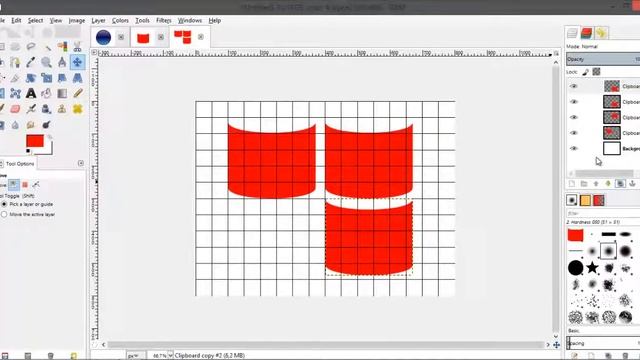
Task: Open the Select menu
Action: [35, 20]
